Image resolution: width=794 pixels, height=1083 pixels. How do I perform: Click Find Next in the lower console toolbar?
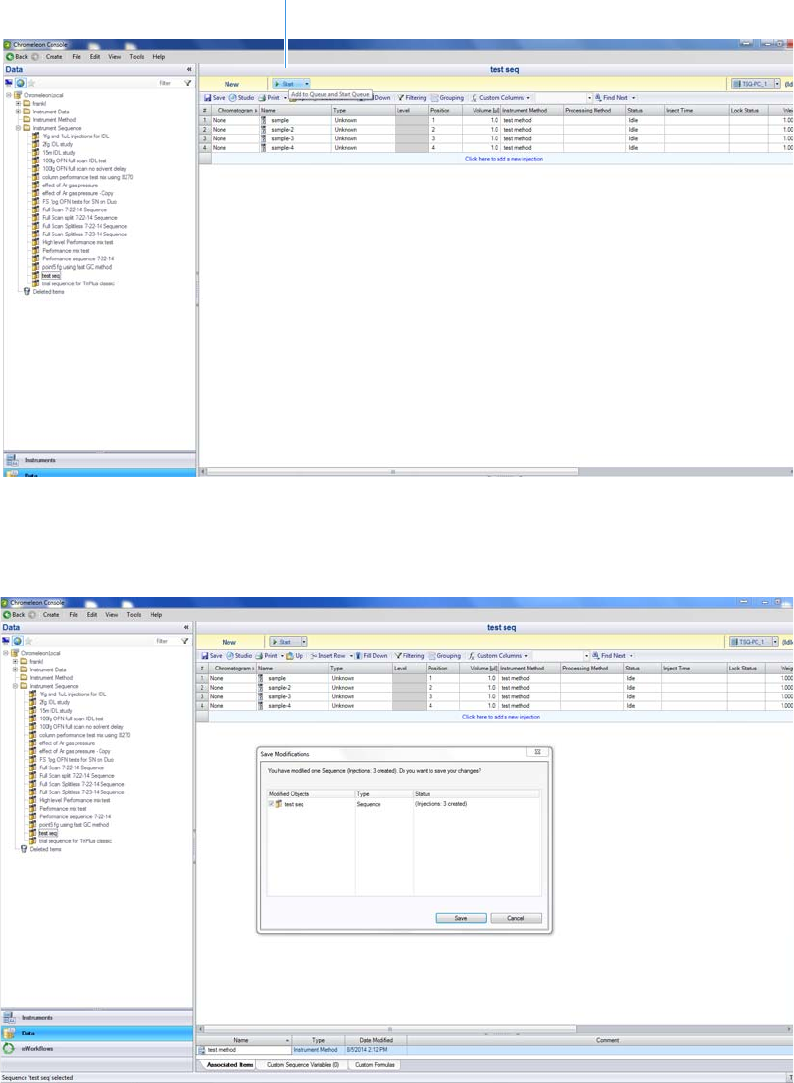tap(608, 655)
